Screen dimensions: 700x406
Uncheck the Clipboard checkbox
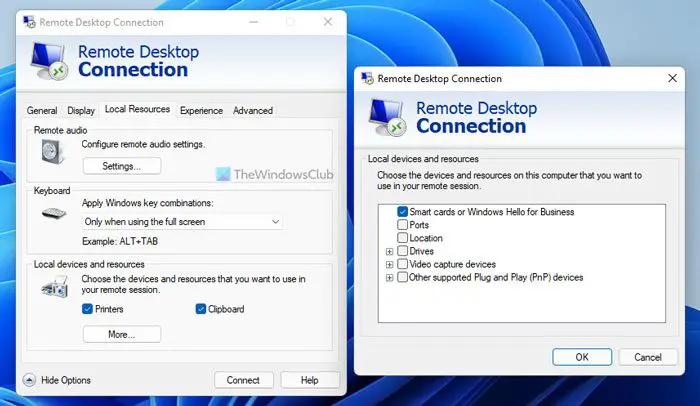coord(200,309)
